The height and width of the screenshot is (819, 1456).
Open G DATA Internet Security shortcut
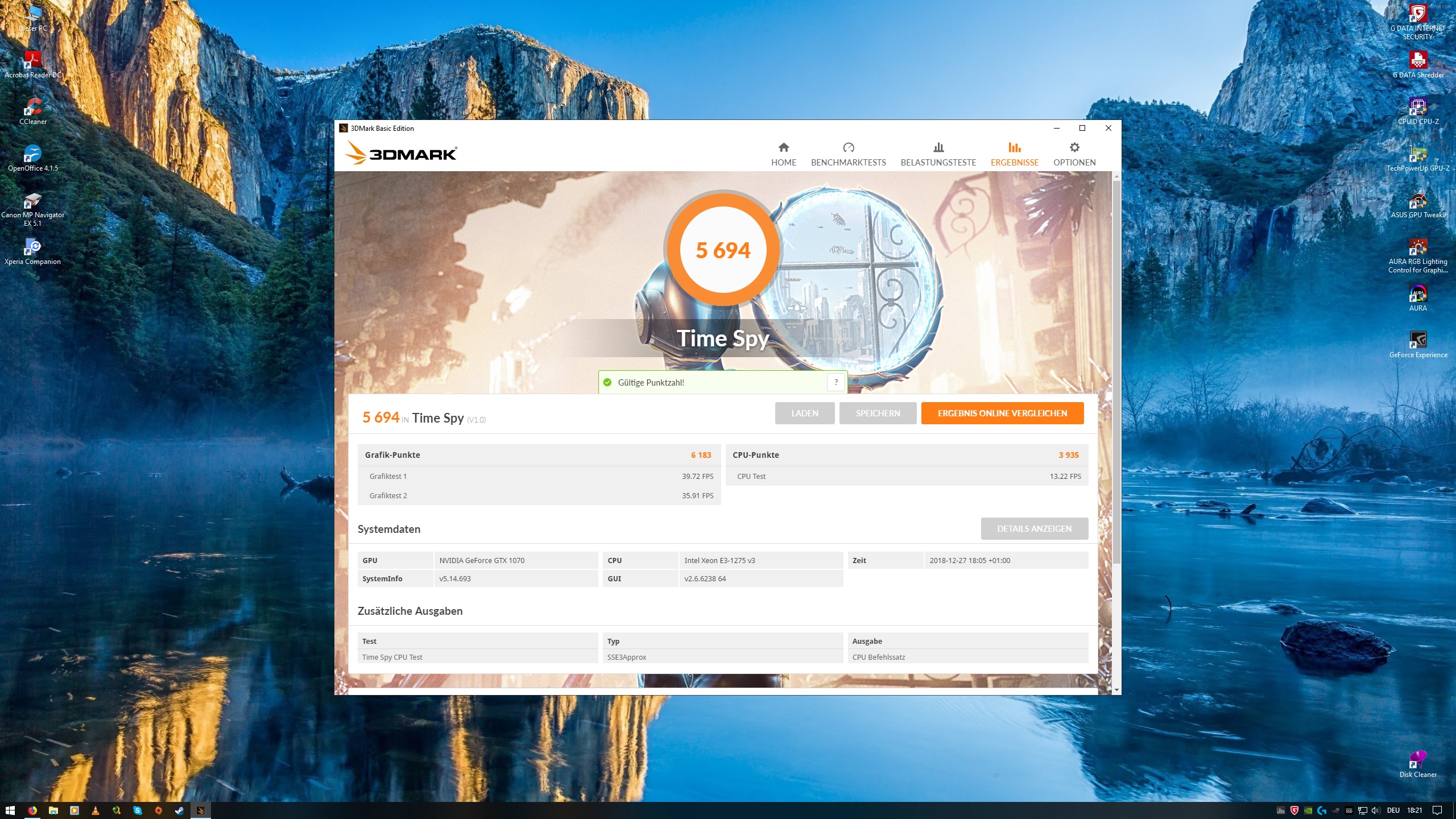point(1418,22)
